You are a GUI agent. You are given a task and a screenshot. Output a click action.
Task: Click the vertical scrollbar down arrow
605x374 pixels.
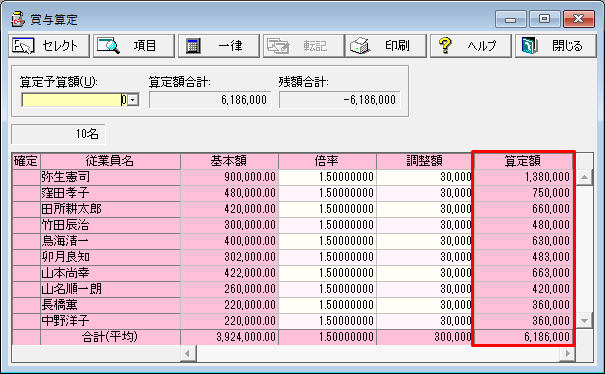pos(584,321)
